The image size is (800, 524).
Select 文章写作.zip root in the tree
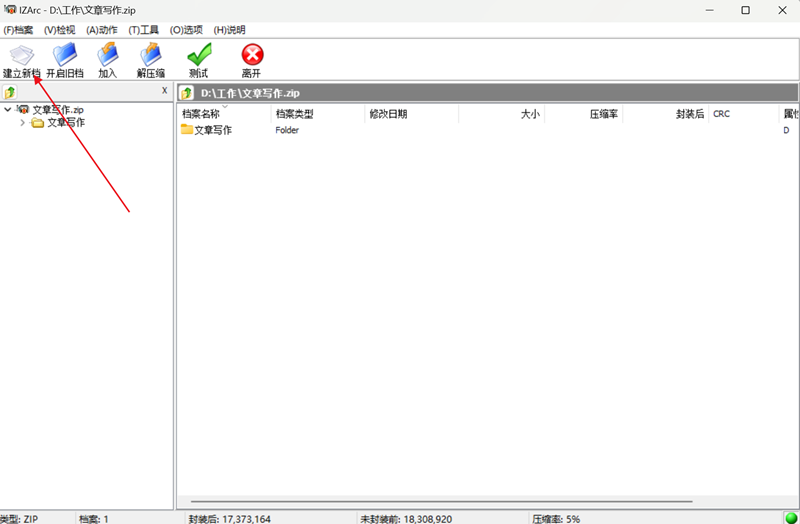point(58,110)
